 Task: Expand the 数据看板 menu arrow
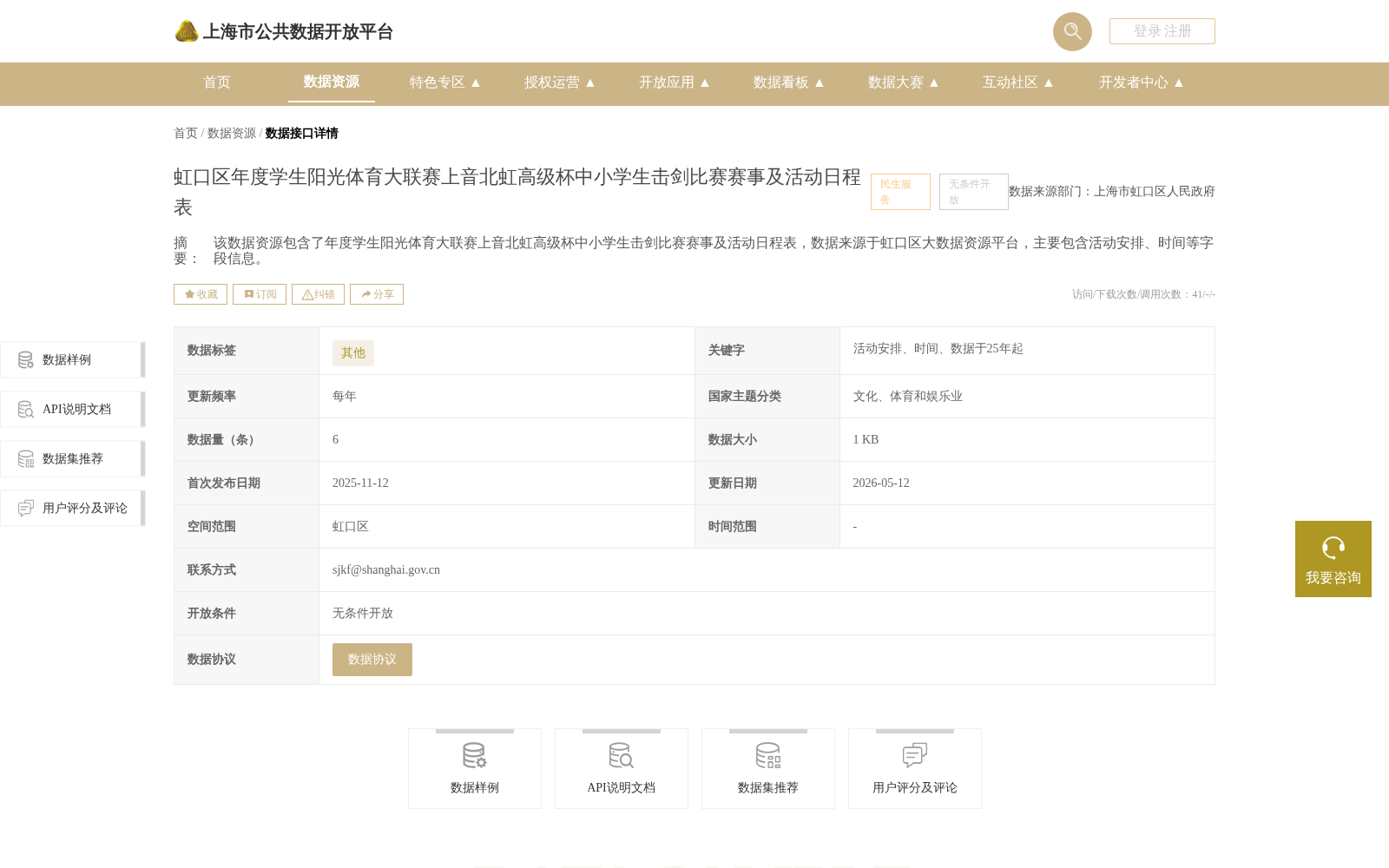coord(820,82)
